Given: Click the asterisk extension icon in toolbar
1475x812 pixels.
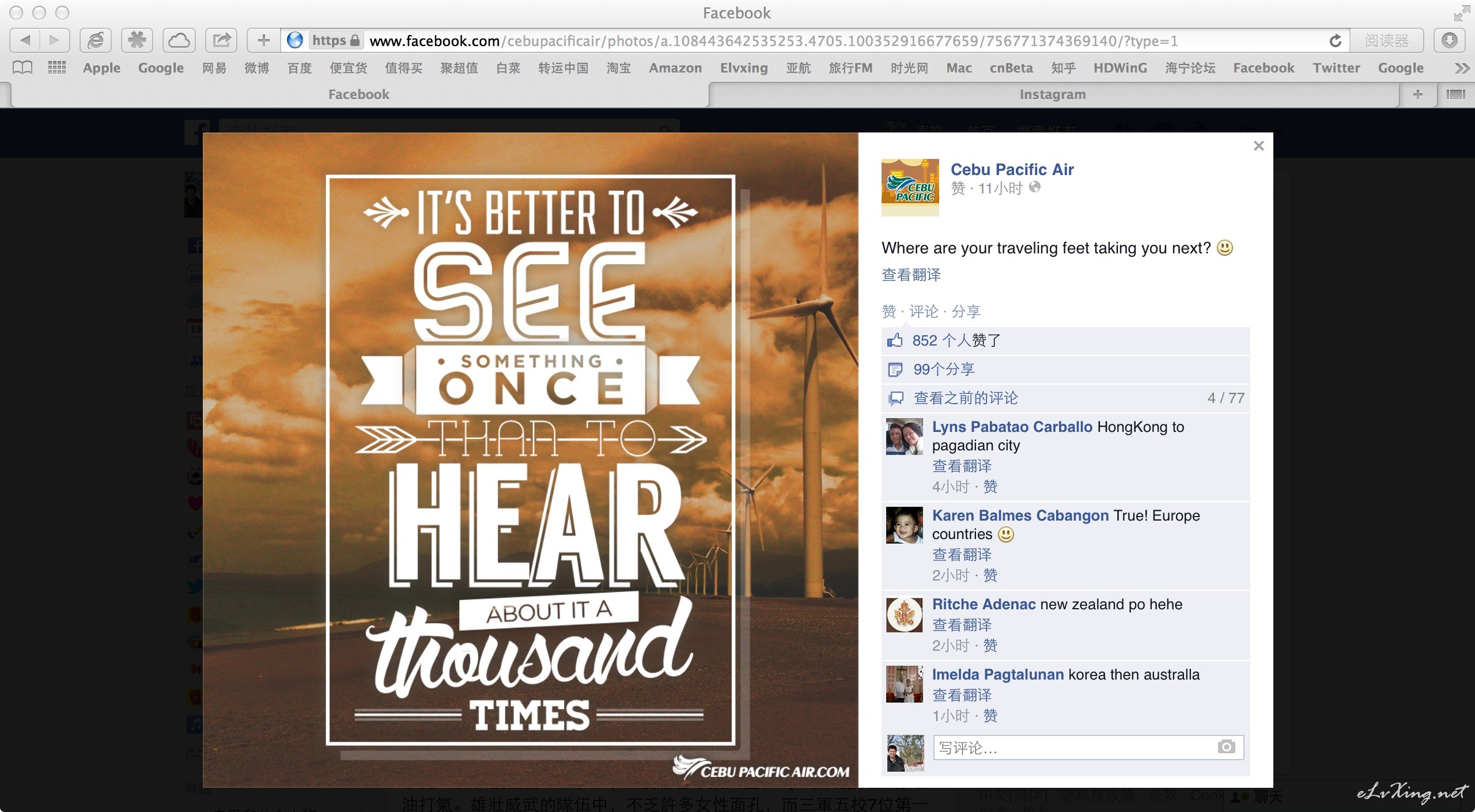Looking at the screenshot, I should [137, 40].
